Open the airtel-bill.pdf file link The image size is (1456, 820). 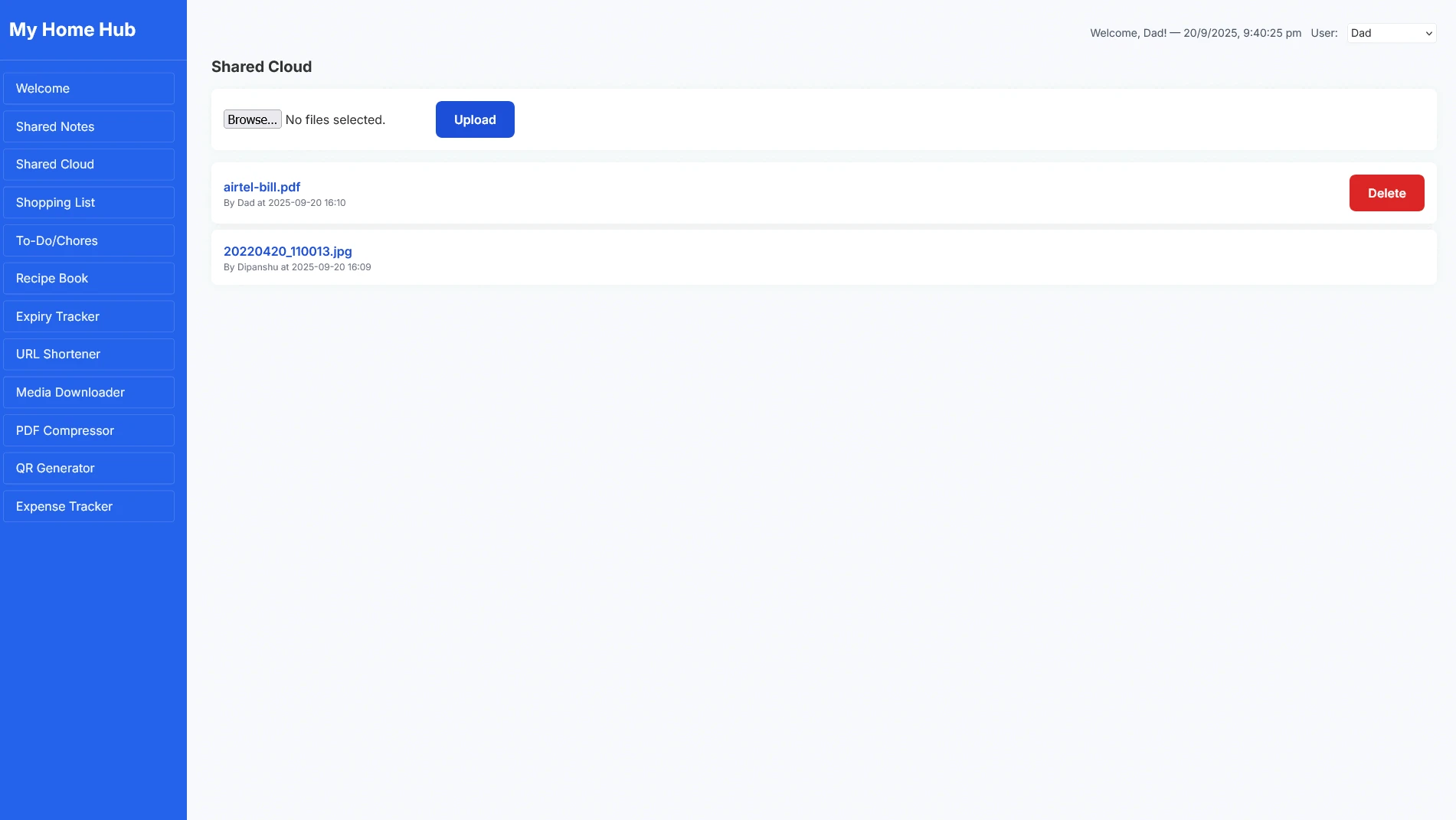pyautogui.click(x=262, y=187)
